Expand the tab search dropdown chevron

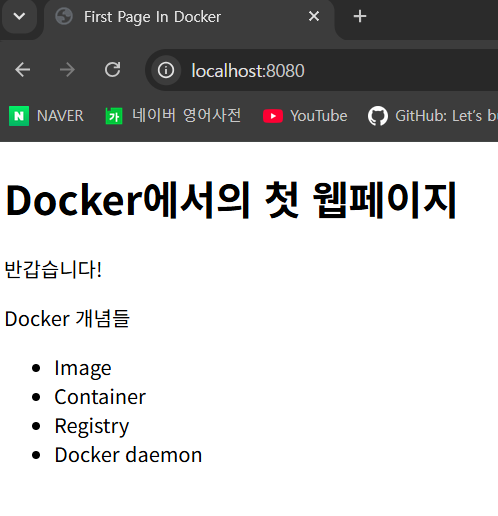(19, 16)
